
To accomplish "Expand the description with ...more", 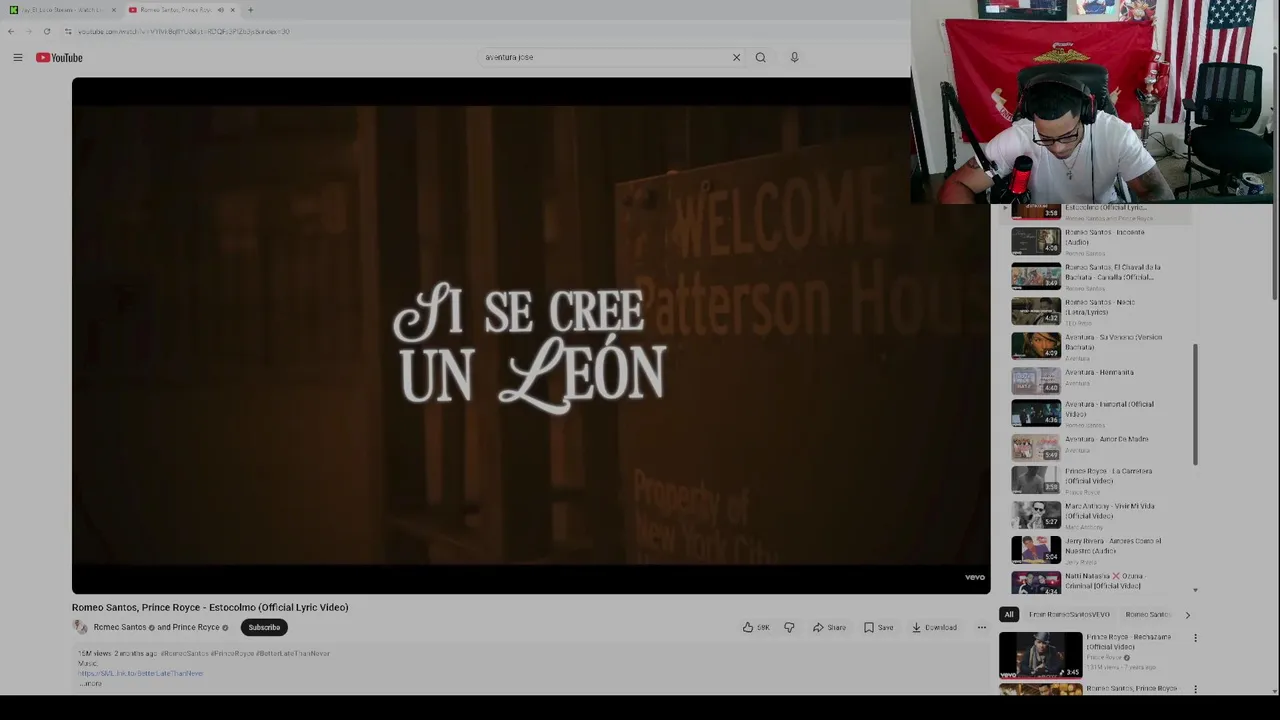I will [90, 683].
